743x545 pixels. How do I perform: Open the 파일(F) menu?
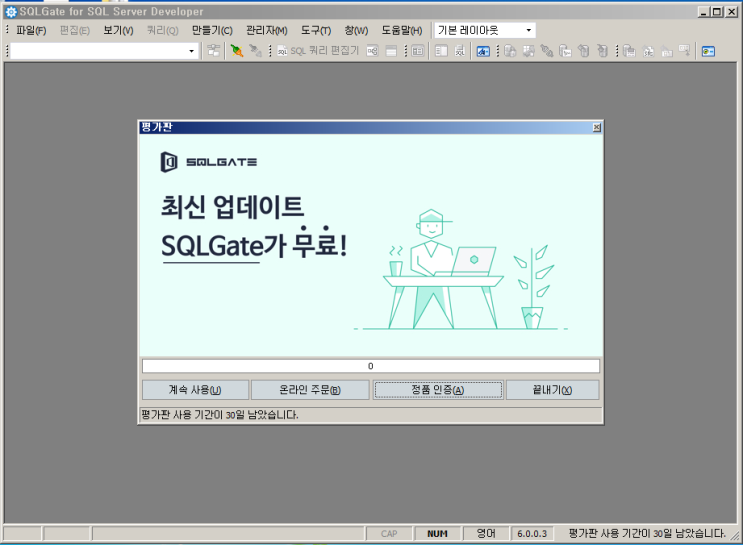click(31, 31)
